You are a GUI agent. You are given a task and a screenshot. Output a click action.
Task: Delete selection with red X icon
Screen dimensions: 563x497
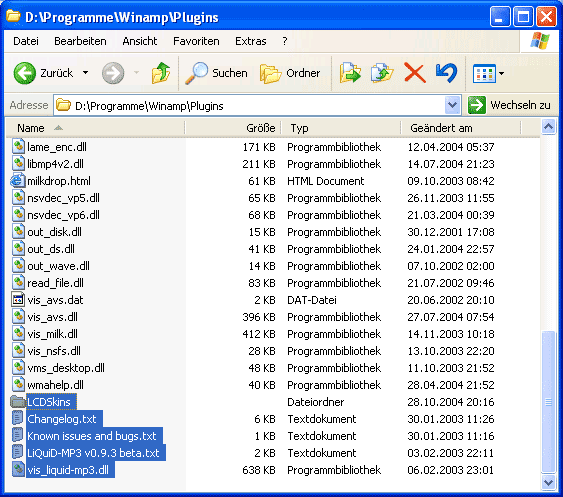point(415,73)
